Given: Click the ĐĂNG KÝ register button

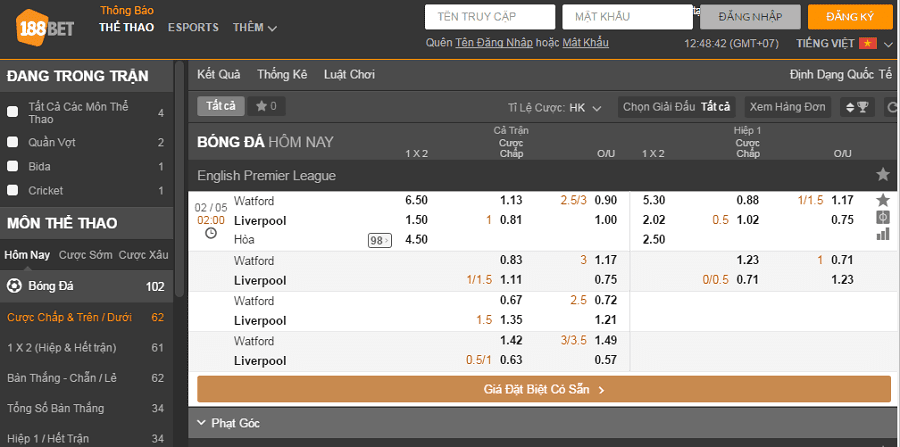Looking at the screenshot, I should pyautogui.click(x=850, y=17).
